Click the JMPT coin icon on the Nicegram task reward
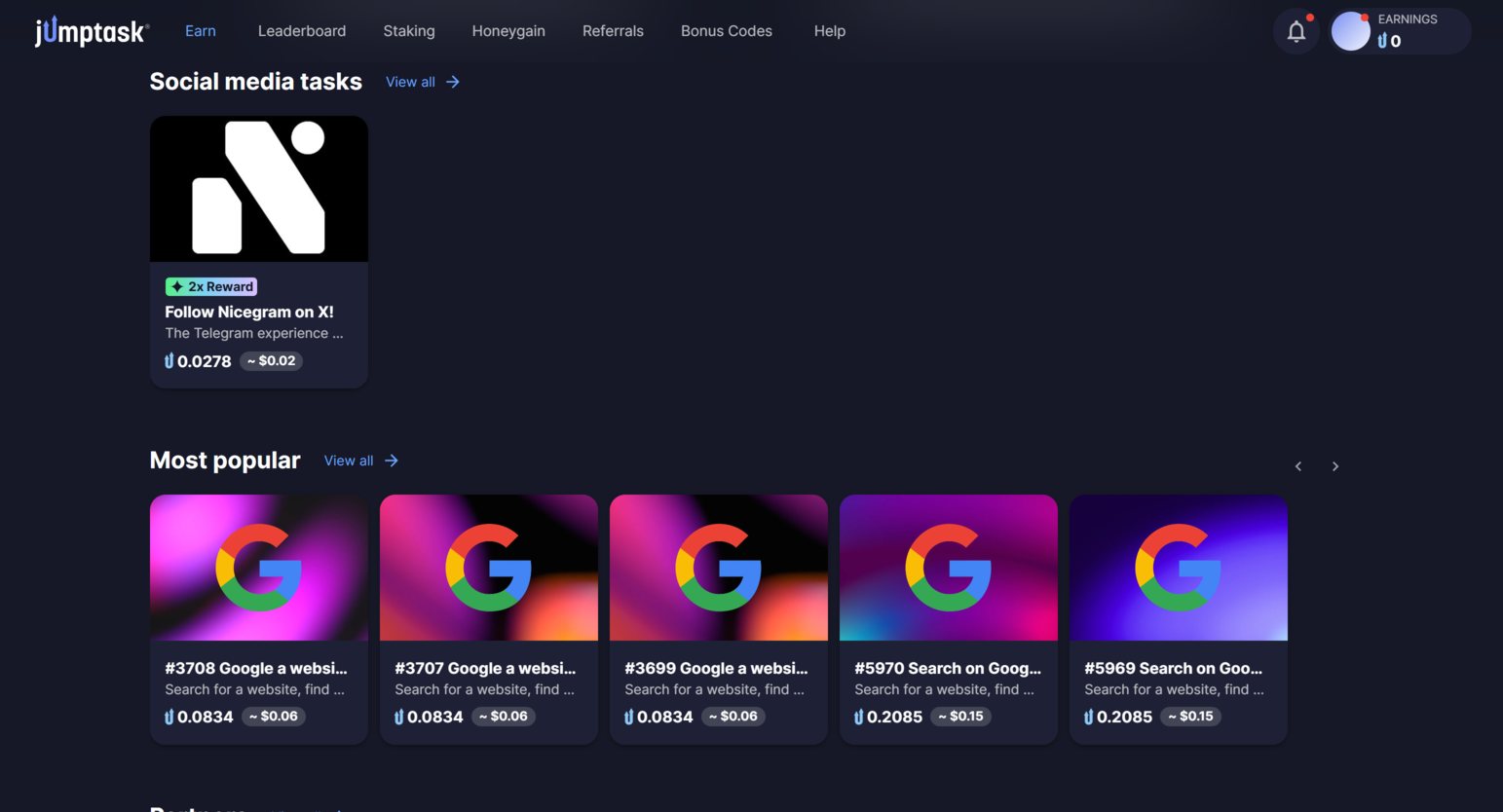1503x812 pixels. (168, 361)
